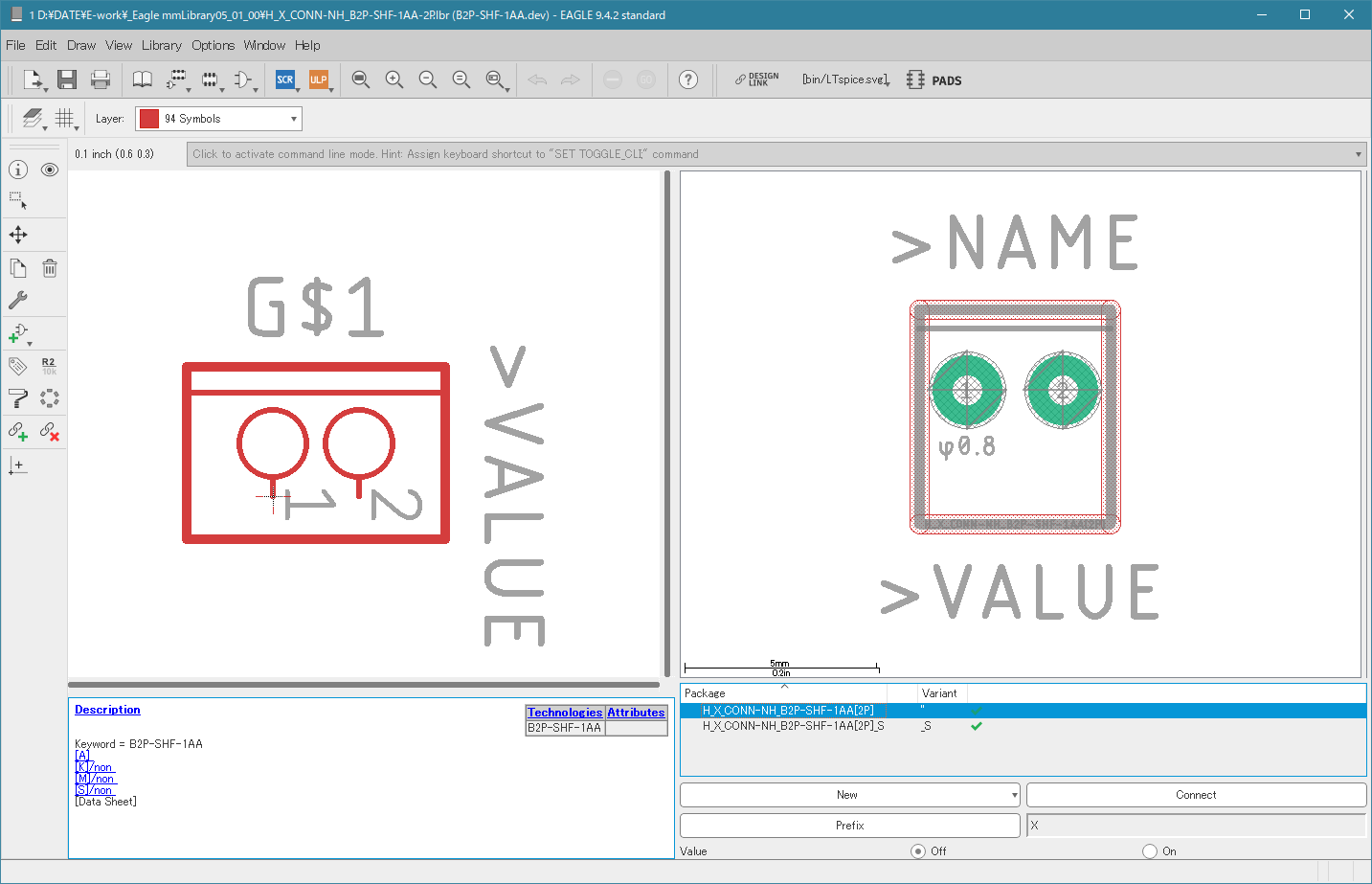Click the Zoom to fit icon
The image size is (1372, 884).
361,79
